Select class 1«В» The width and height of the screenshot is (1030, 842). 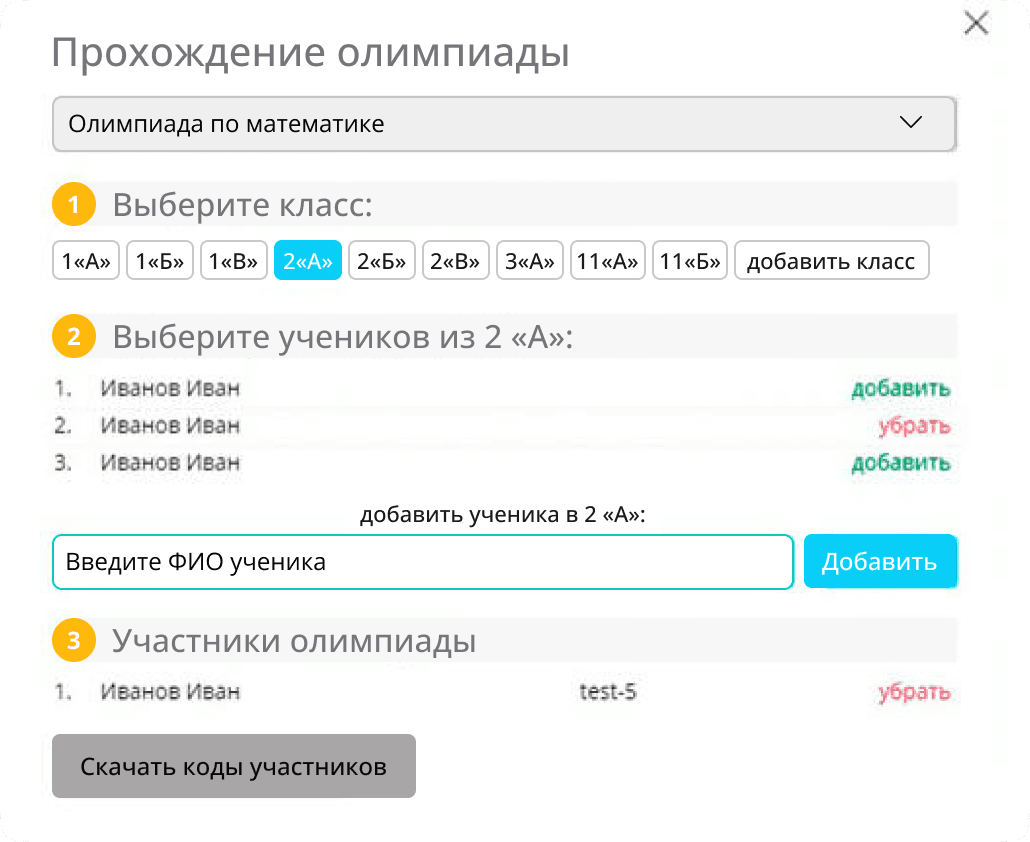pyautogui.click(x=233, y=261)
